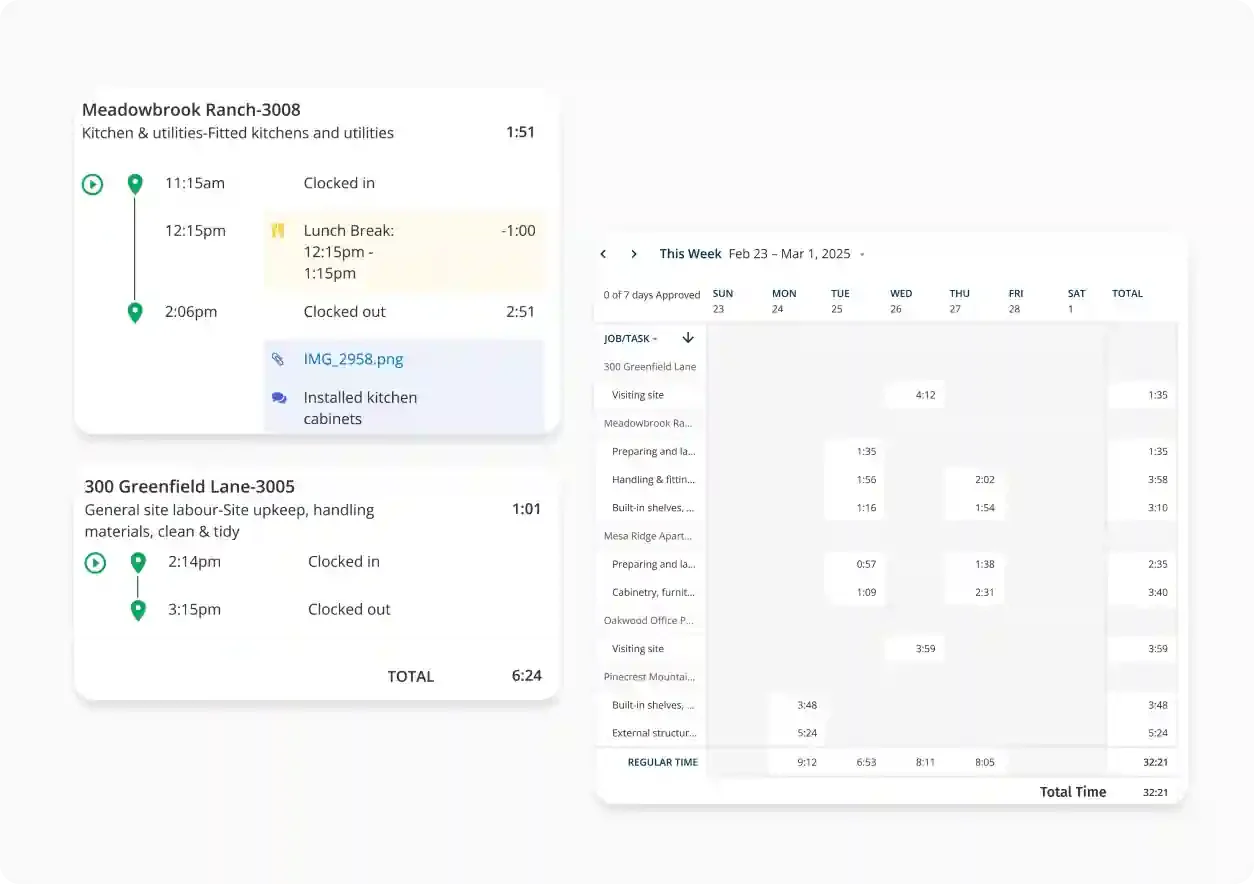Open the JOB/TASK grouping dropdown

point(630,339)
